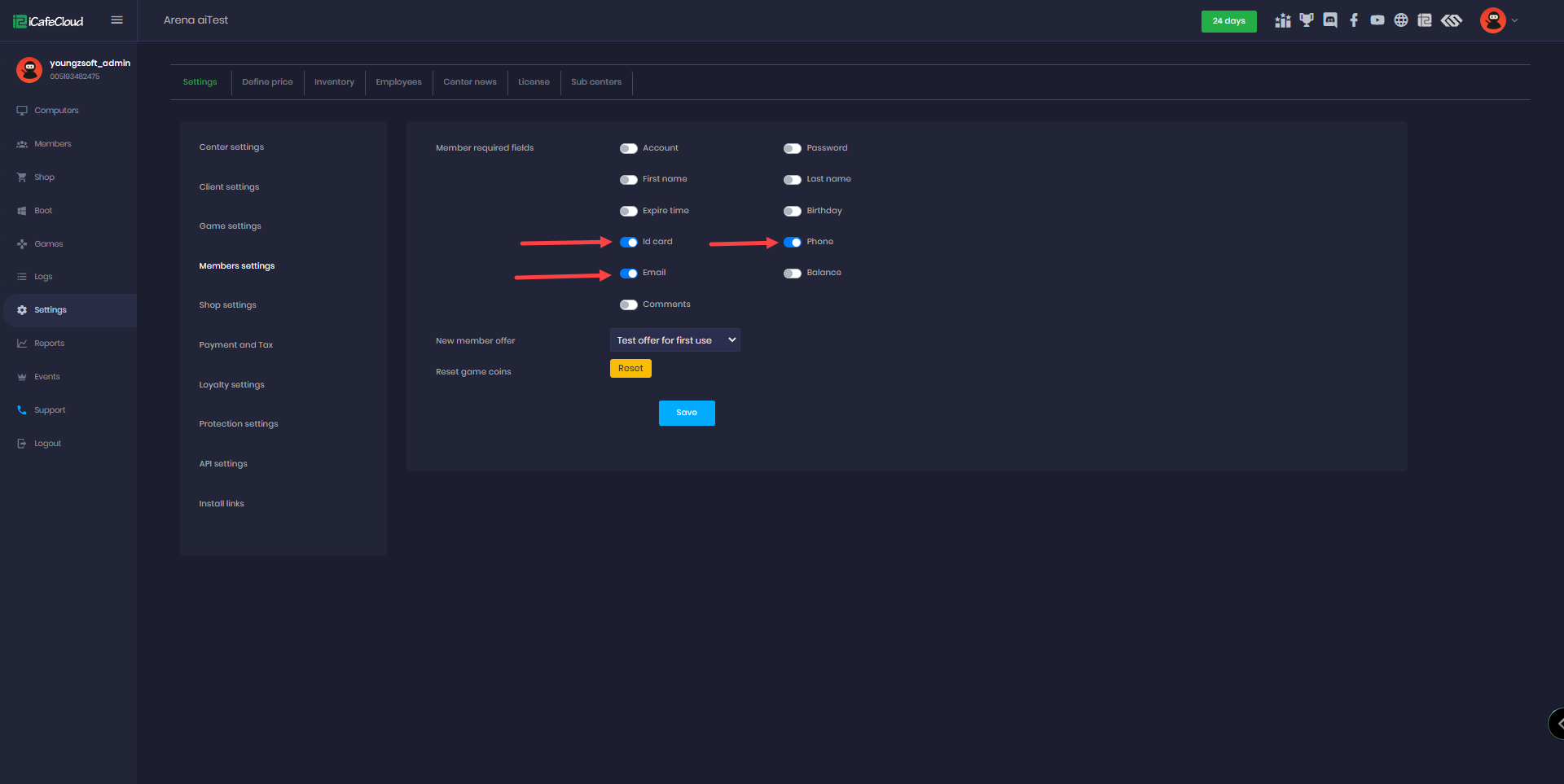Turn off the Email required toggle
1564x784 pixels.
click(x=628, y=274)
